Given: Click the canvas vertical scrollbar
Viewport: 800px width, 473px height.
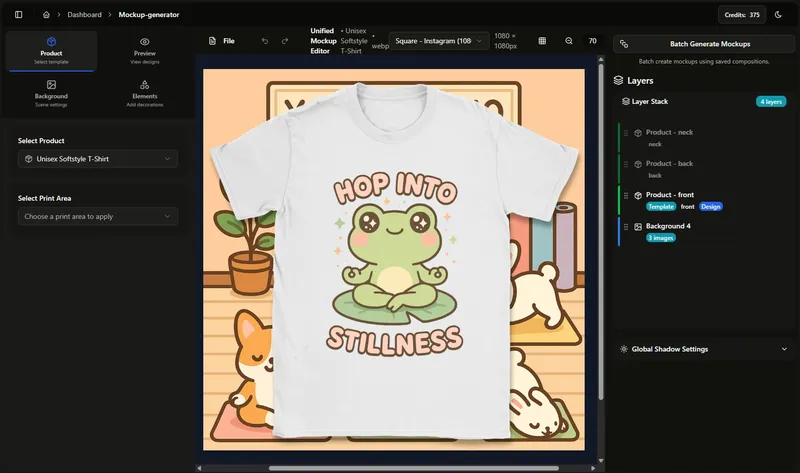Looking at the screenshot, I should click(x=601, y=232).
